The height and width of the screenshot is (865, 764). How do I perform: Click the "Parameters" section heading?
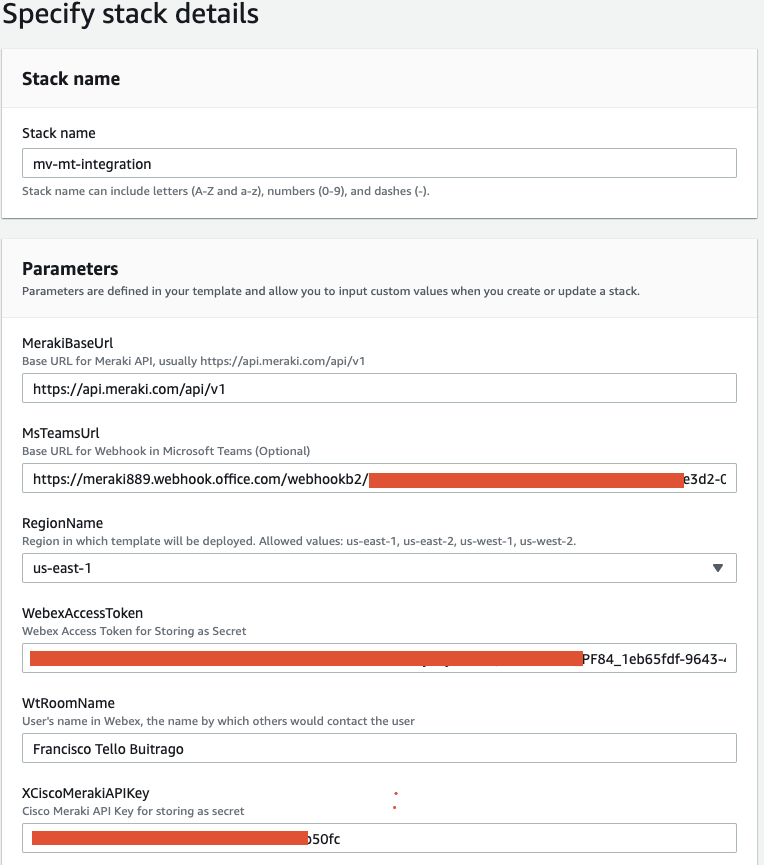(x=70, y=268)
